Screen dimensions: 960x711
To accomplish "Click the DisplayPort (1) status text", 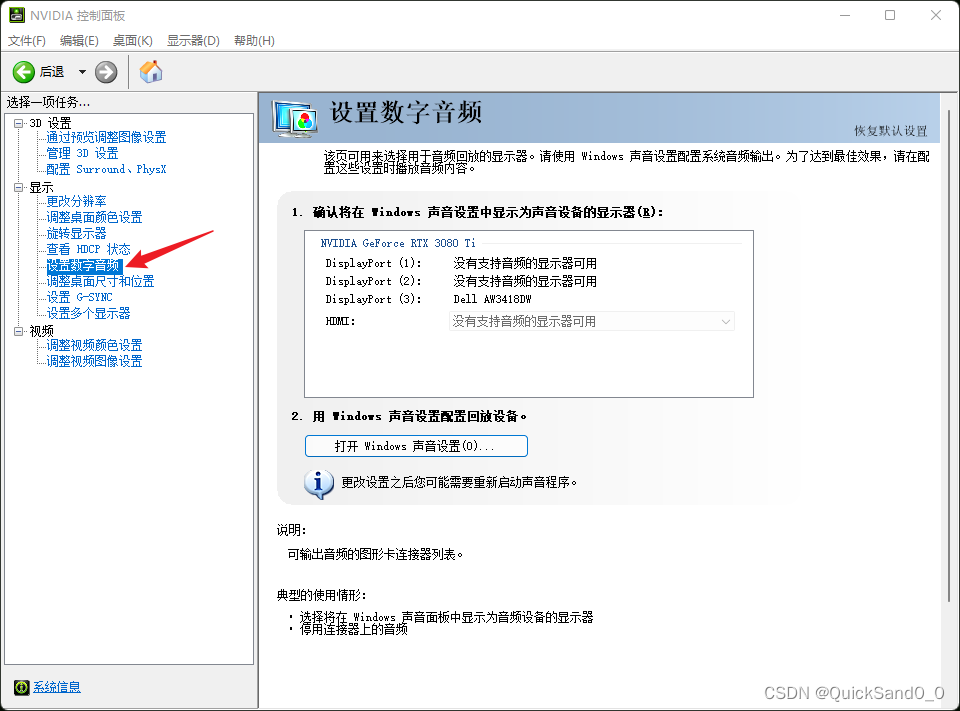I will [x=525, y=263].
